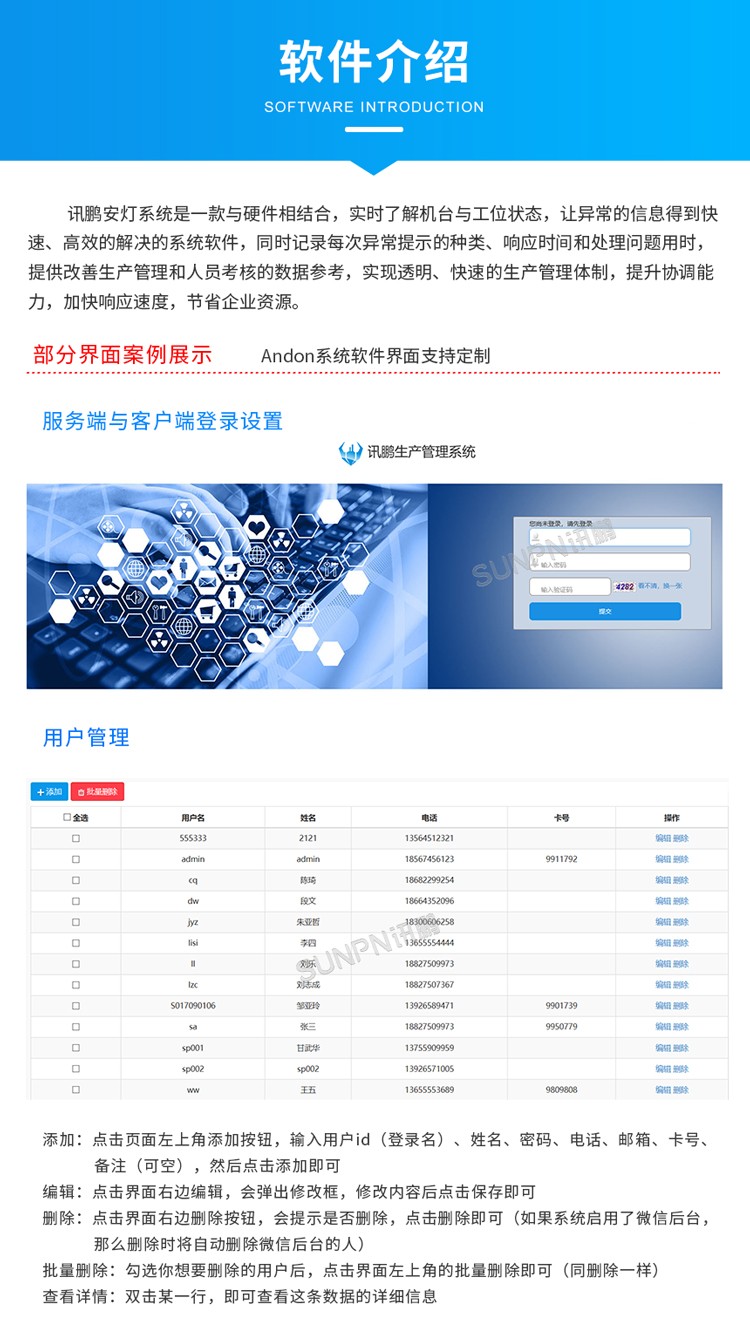Check the box for the admin row

click(76, 859)
